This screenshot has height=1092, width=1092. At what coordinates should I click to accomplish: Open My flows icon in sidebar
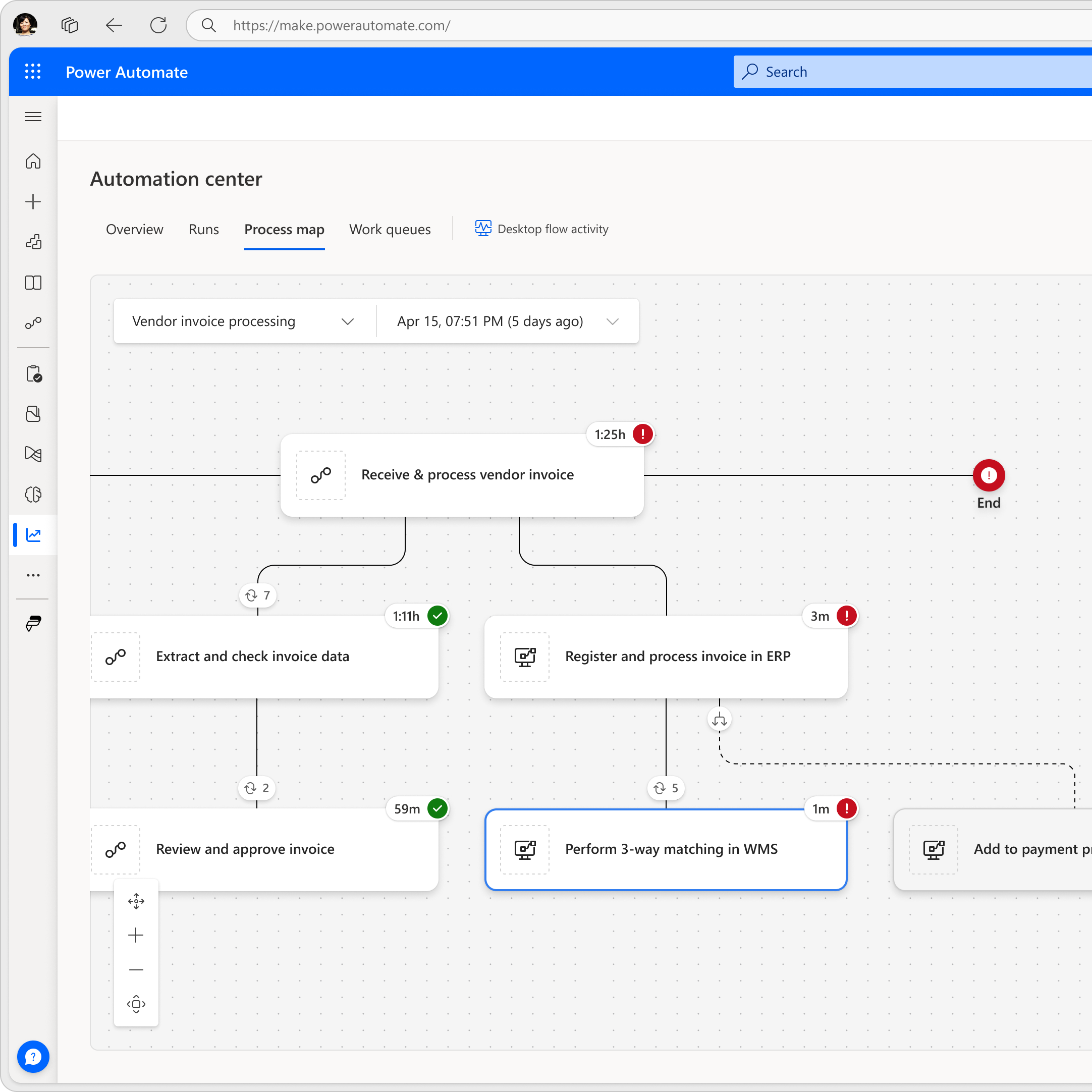pyautogui.click(x=33, y=323)
